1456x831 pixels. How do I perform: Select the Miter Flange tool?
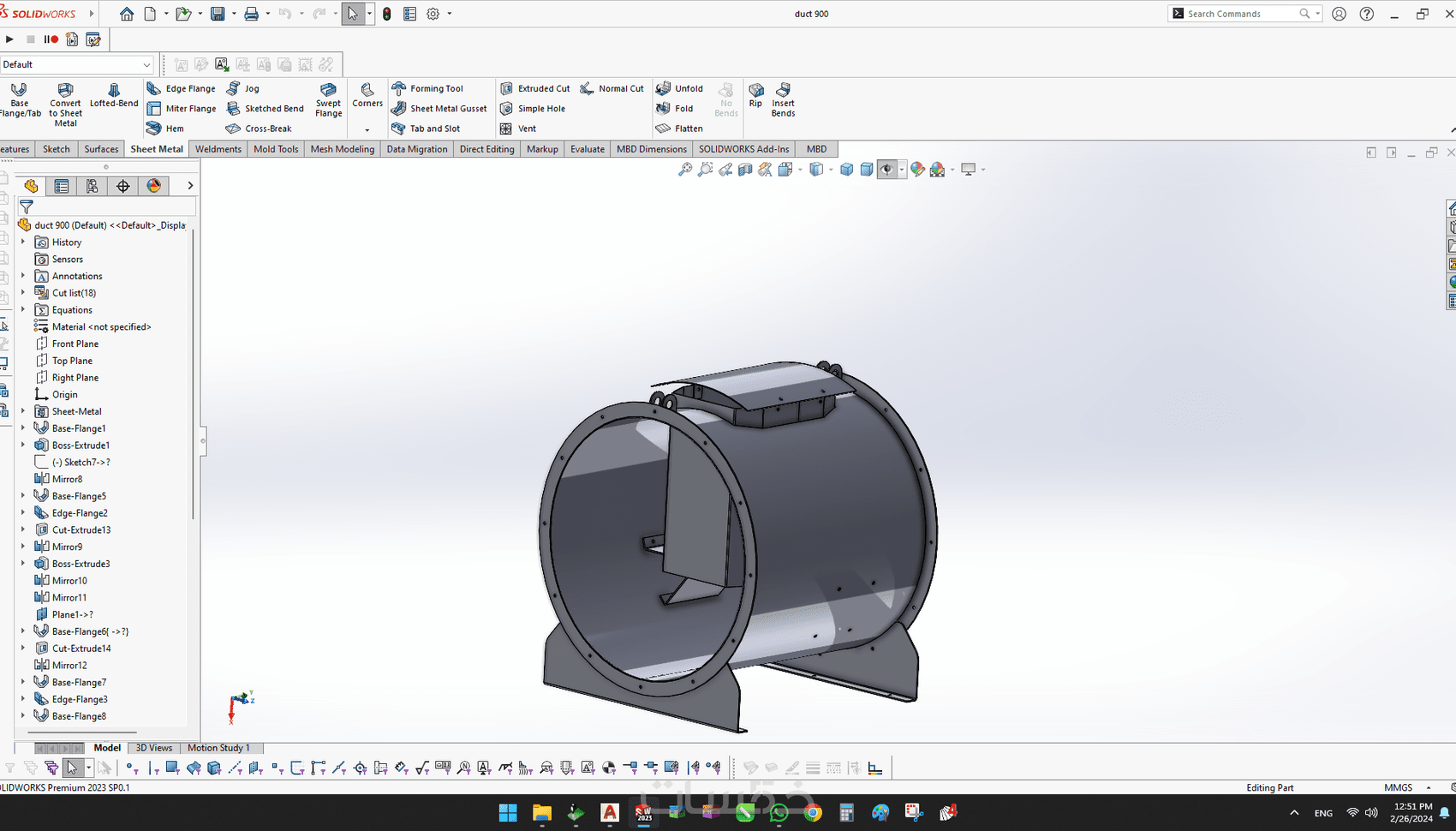(x=181, y=109)
